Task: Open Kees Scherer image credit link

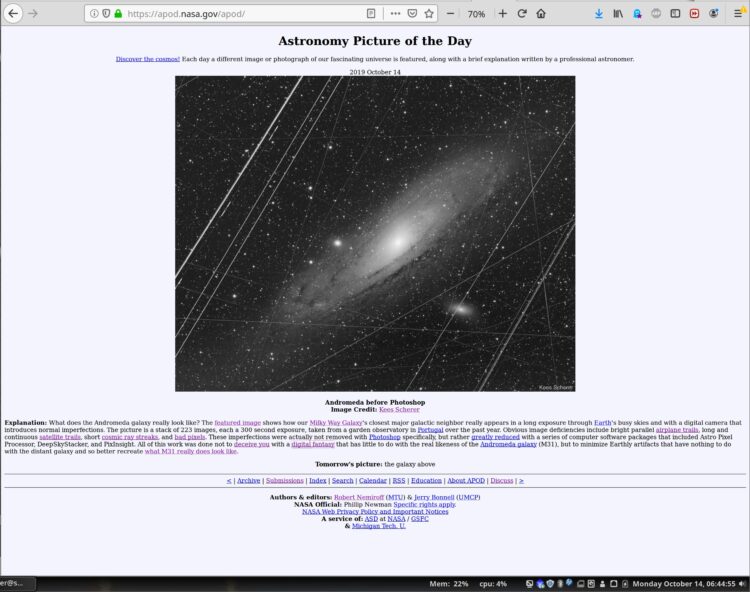Action: click(x=399, y=410)
